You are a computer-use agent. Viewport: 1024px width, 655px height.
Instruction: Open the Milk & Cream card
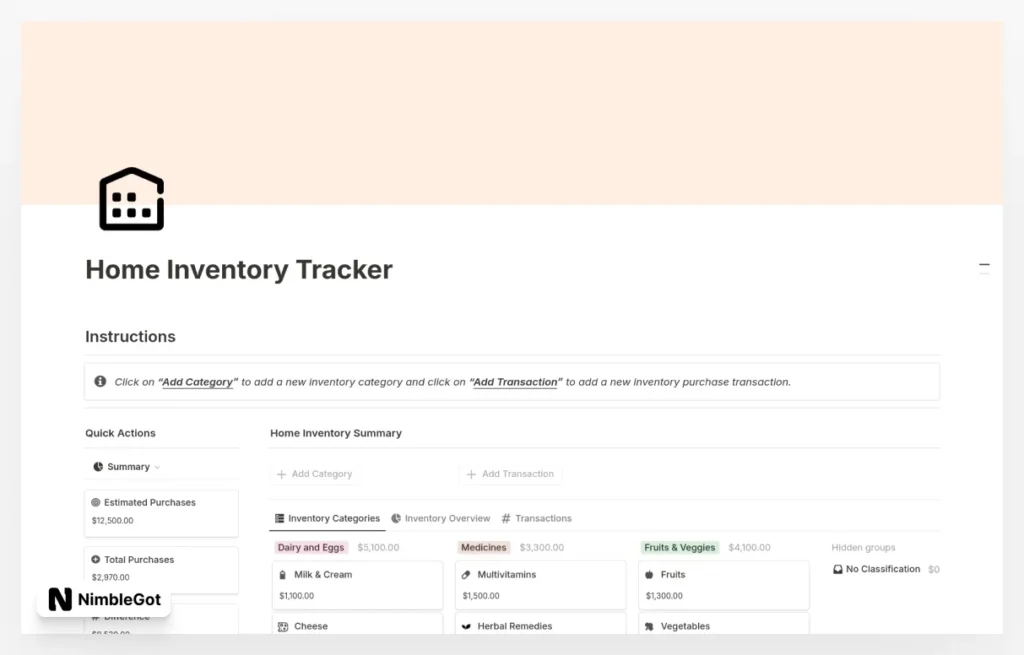click(x=357, y=585)
